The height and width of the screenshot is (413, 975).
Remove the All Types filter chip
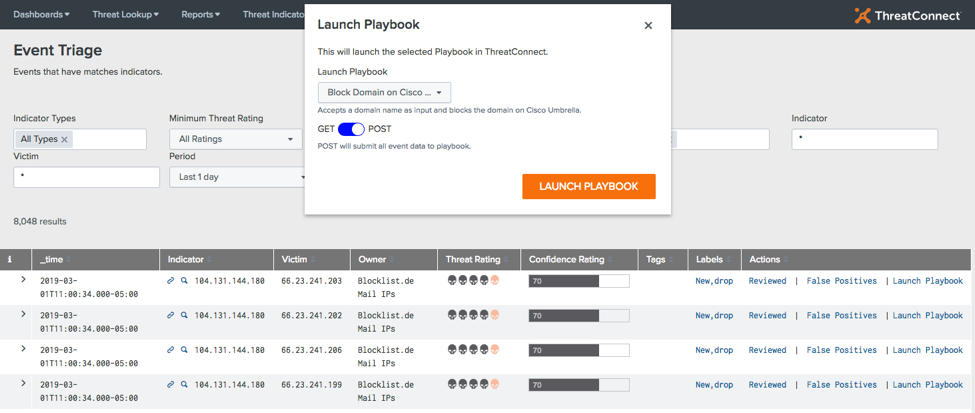click(x=64, y=139)
